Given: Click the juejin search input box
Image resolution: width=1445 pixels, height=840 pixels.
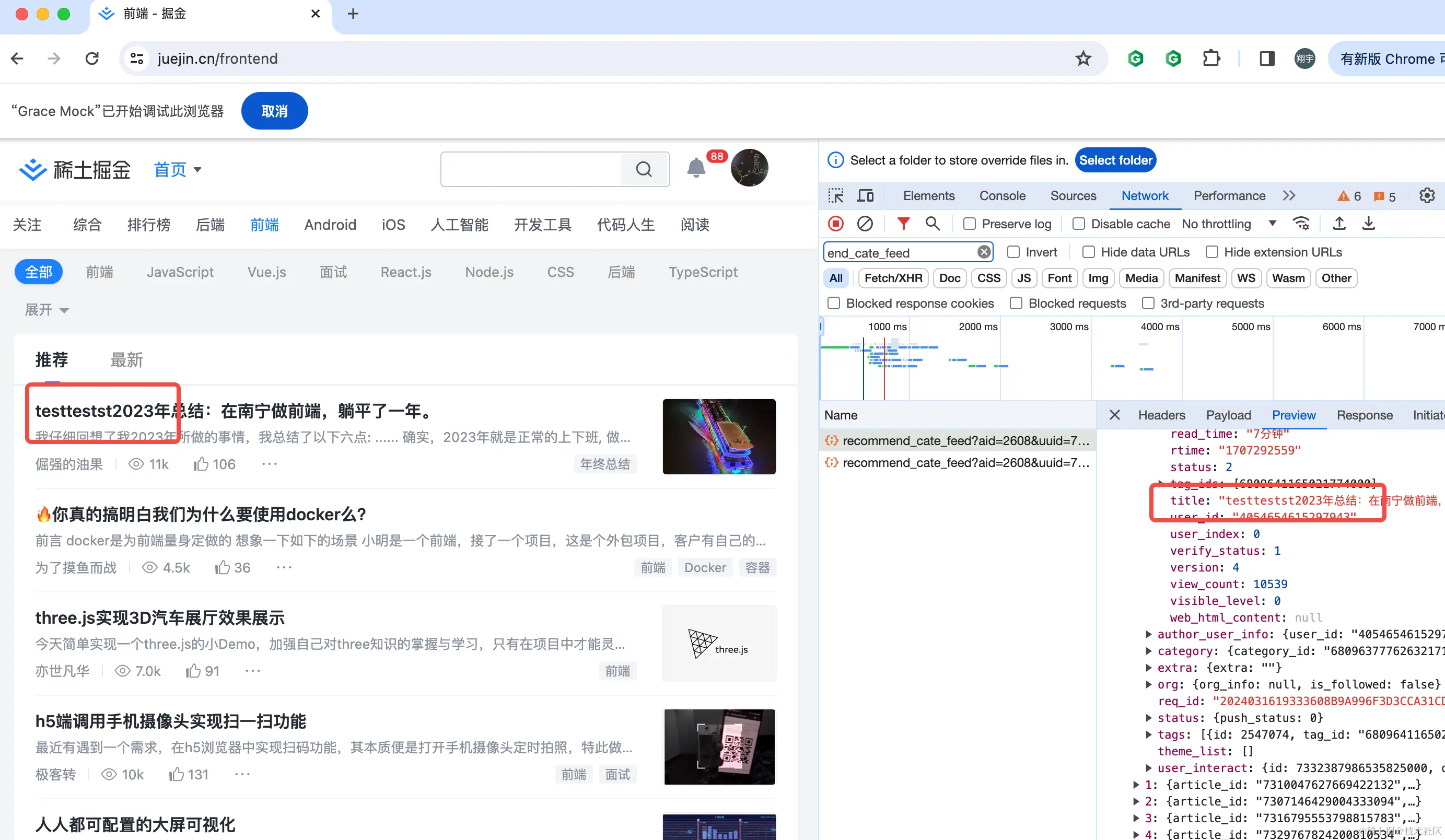Looking at the screenshot, I should click(531, 169).
